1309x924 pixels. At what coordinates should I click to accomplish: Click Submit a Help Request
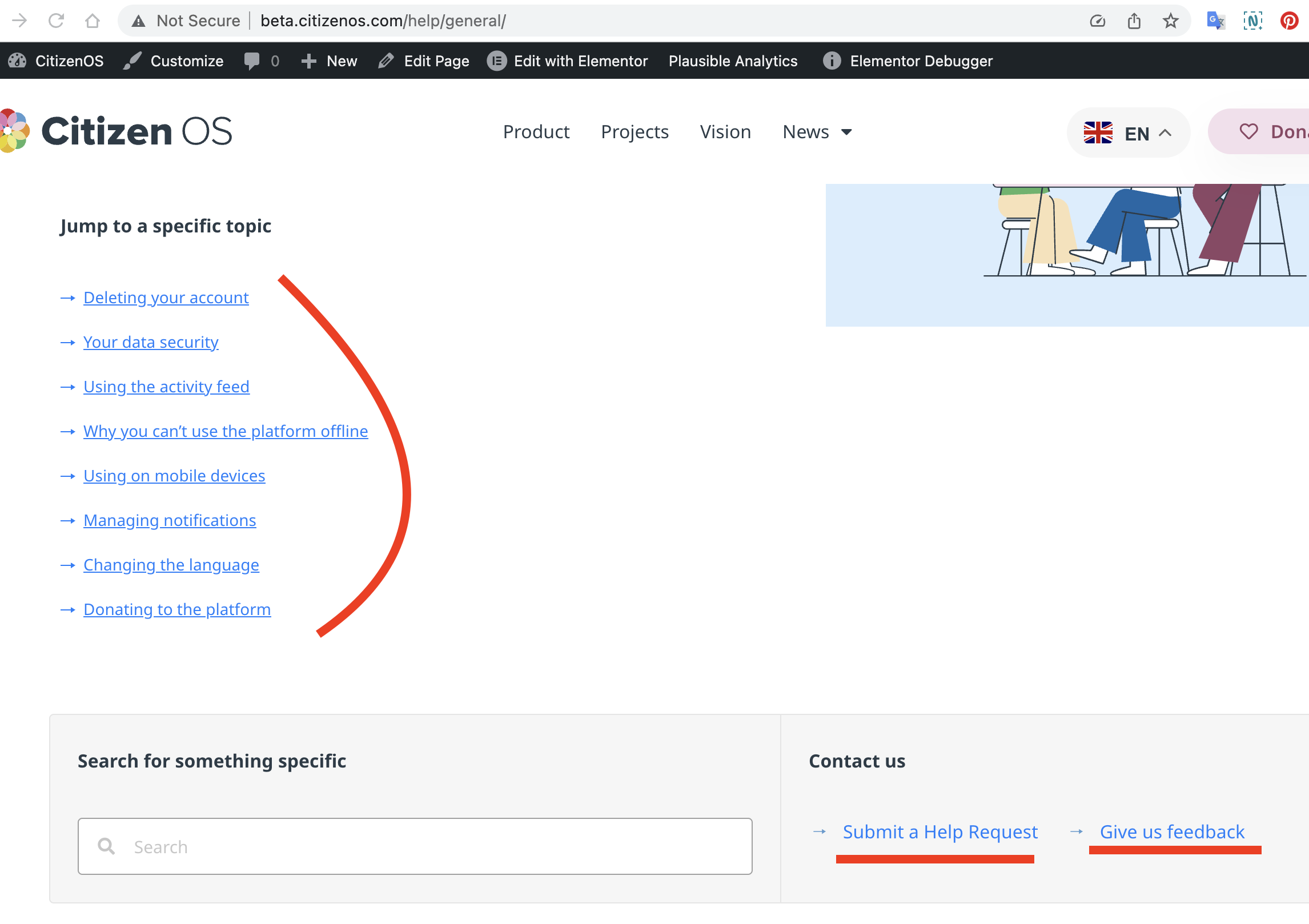click(939, 832)
